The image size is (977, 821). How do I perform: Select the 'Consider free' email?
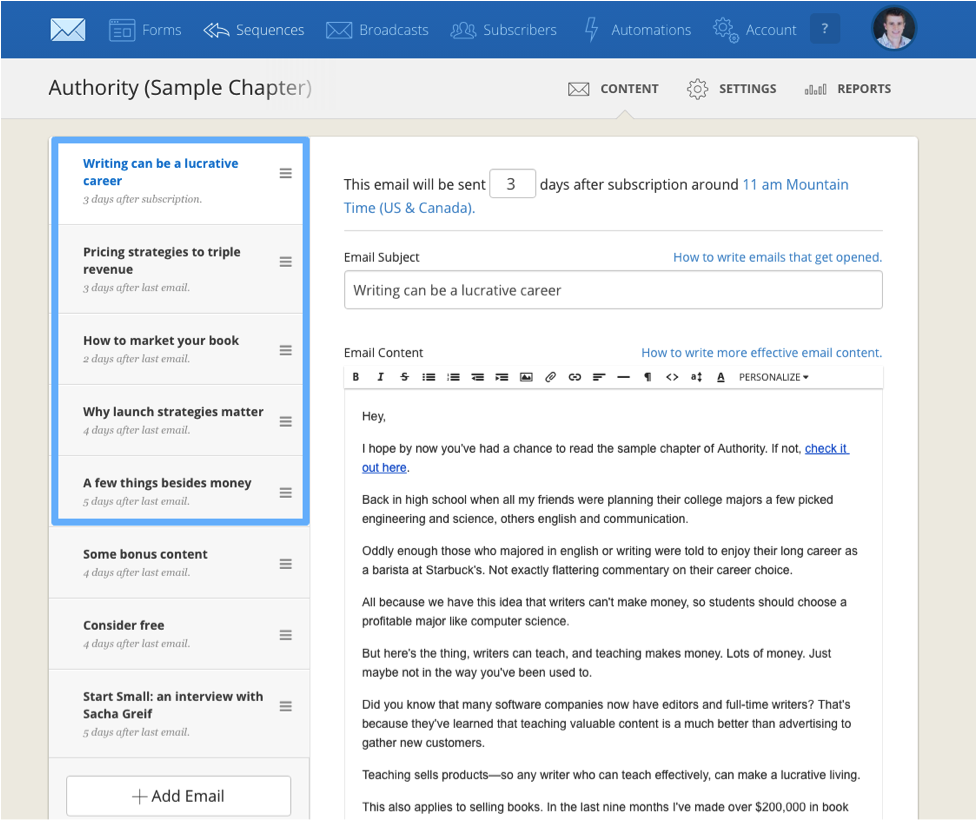pyautogui.click(x=179, y=634)
